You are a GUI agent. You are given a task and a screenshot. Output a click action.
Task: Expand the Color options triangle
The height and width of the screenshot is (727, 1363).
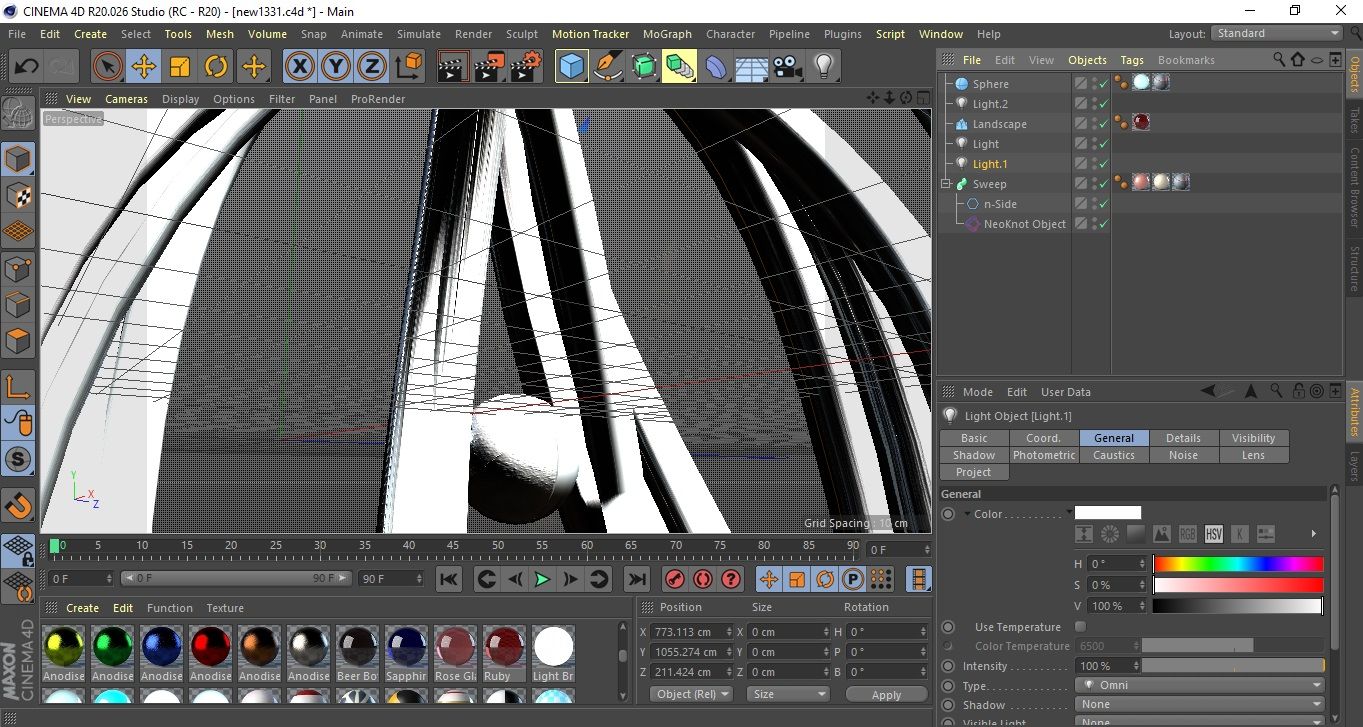click(968, 514)
